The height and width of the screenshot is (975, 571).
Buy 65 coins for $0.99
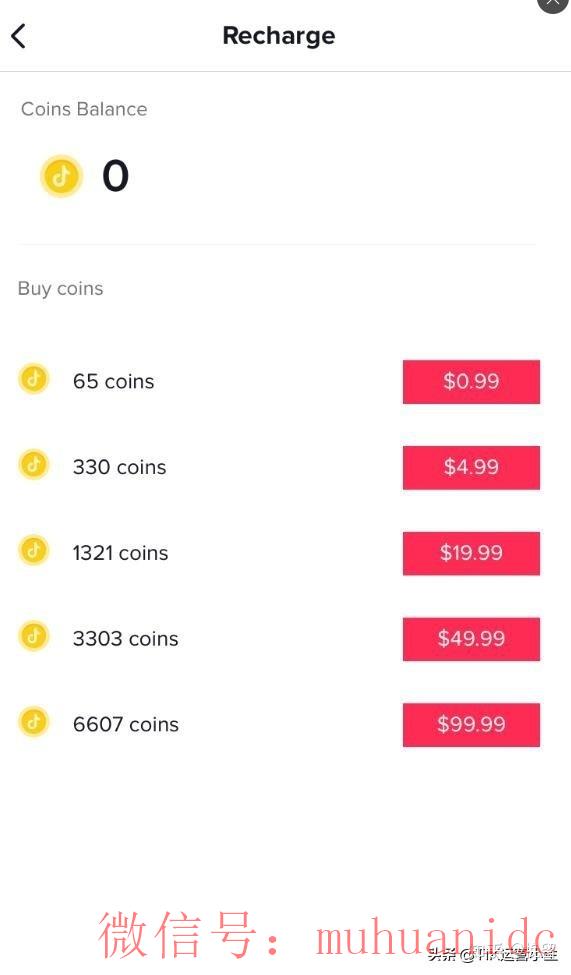pos(471,381)
